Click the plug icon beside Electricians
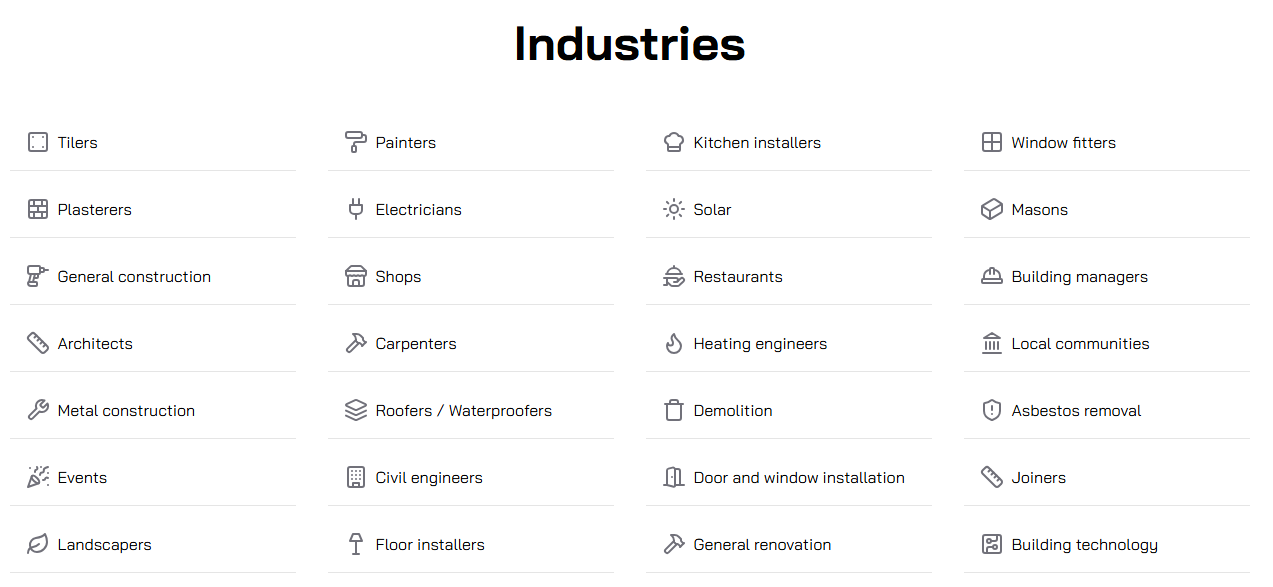Screen dimensions: 1273x587 point(355,209)
